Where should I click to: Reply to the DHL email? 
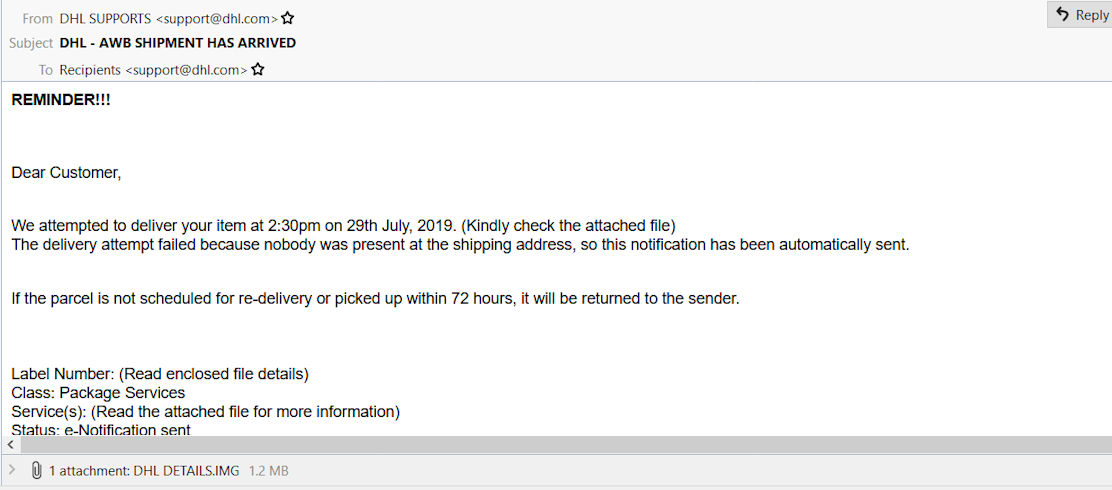[1080, 15]
